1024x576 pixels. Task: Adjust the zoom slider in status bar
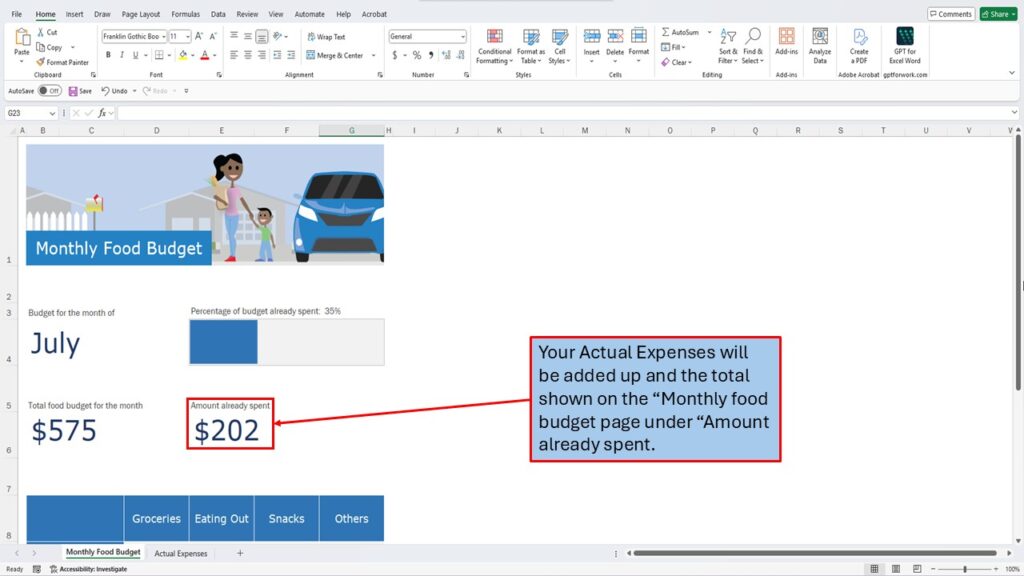(x=964, y=569)
